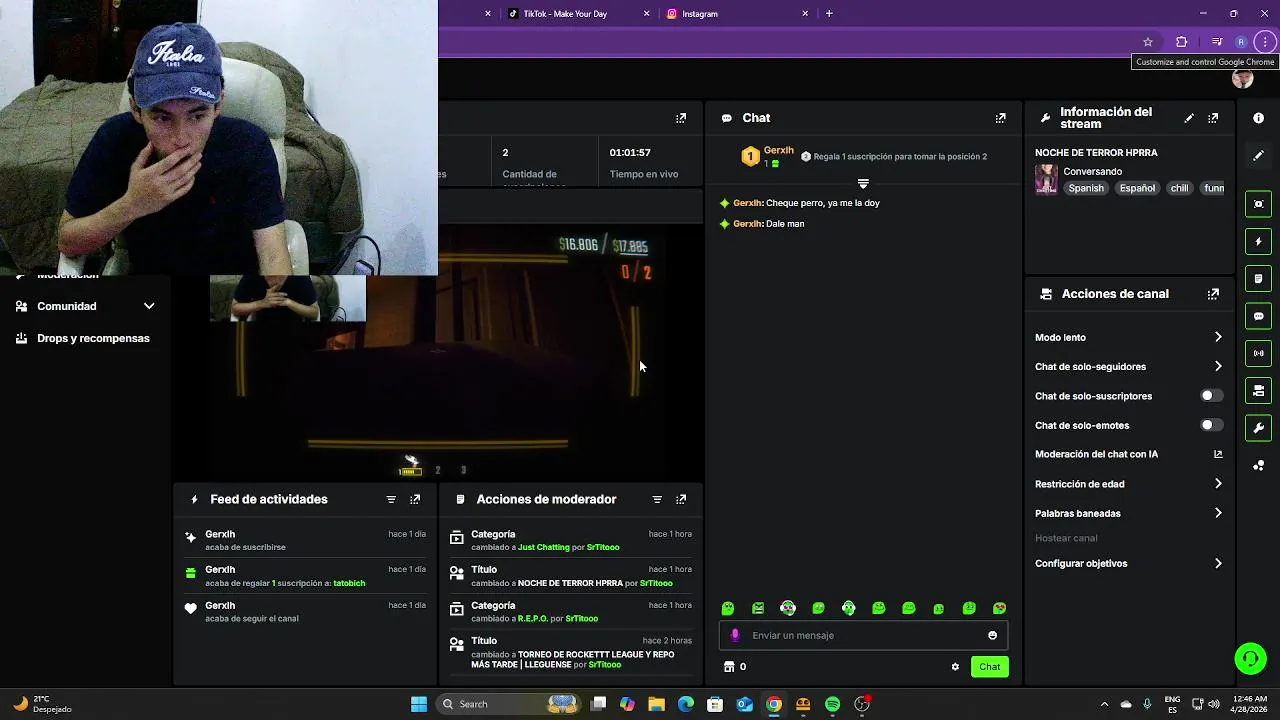Open File Explorer from the taskbar
The height and width of the screenshot is (720, 1280).
coord(656,704)
